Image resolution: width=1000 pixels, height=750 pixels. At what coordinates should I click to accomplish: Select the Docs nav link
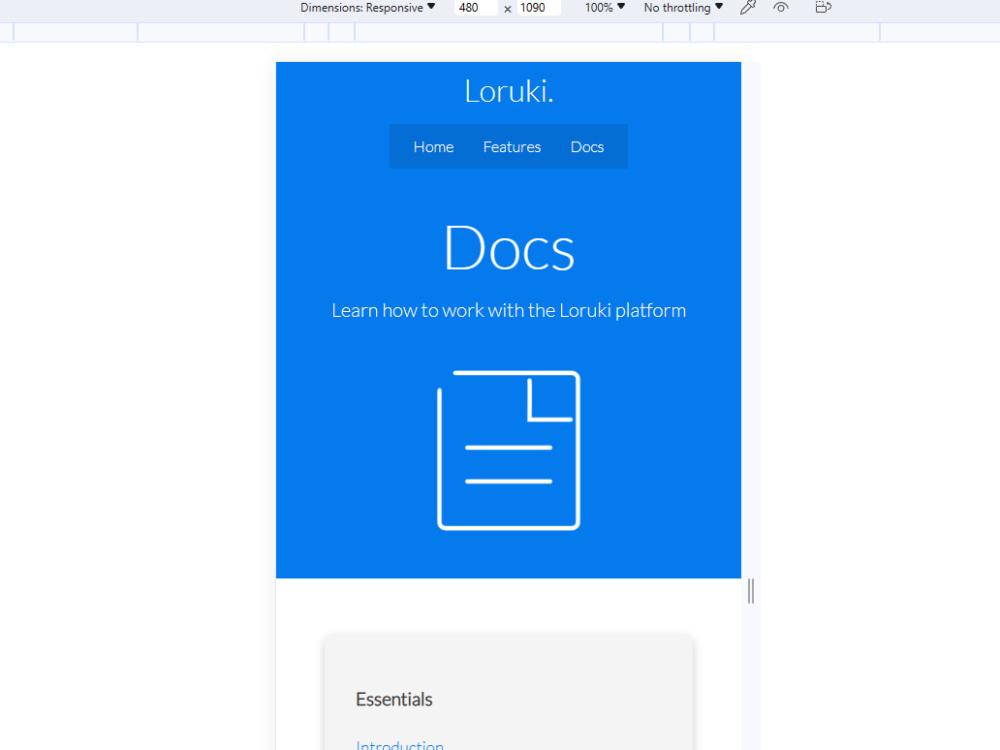587,147
